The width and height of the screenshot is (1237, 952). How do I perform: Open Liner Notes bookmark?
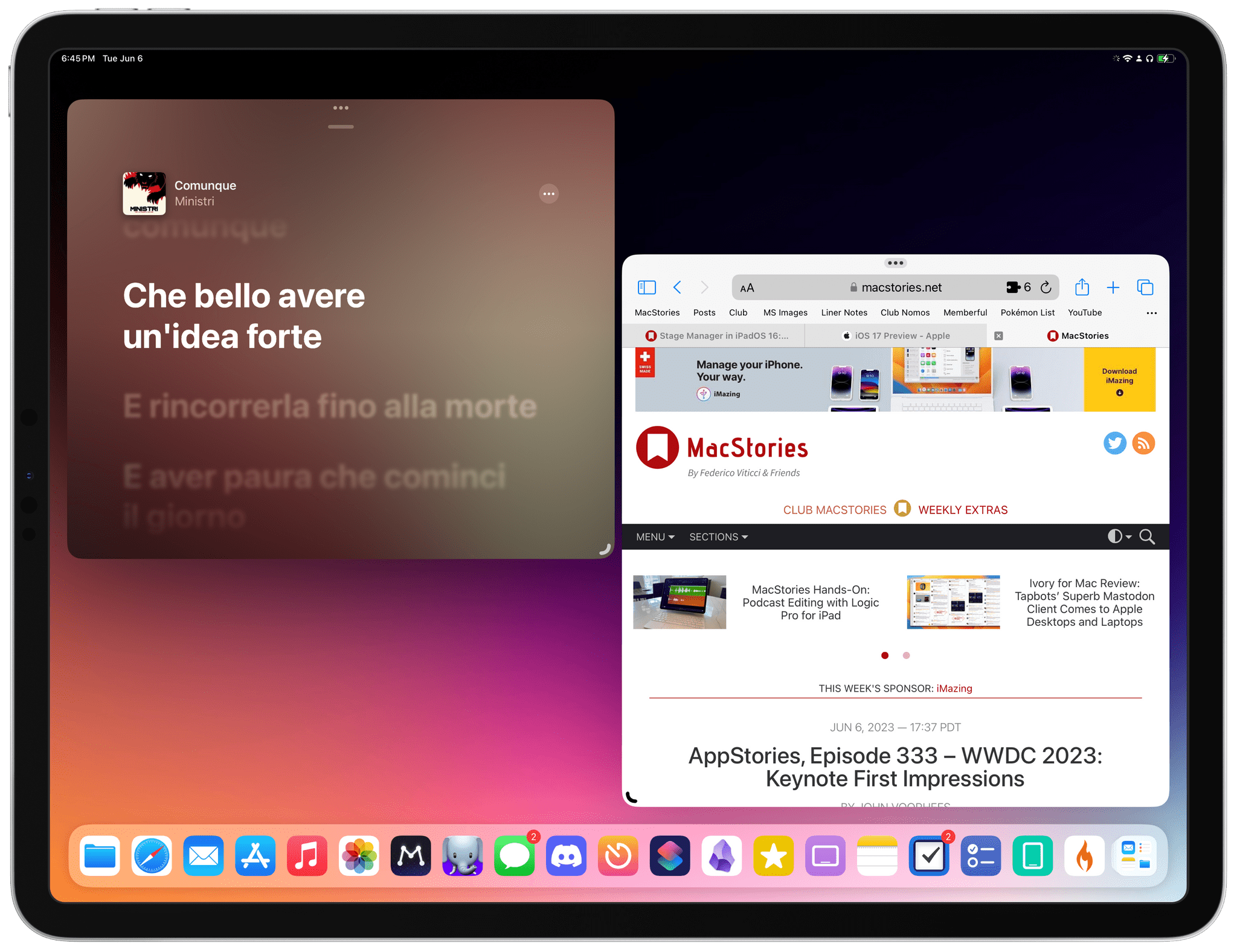(x=844, y=312)
